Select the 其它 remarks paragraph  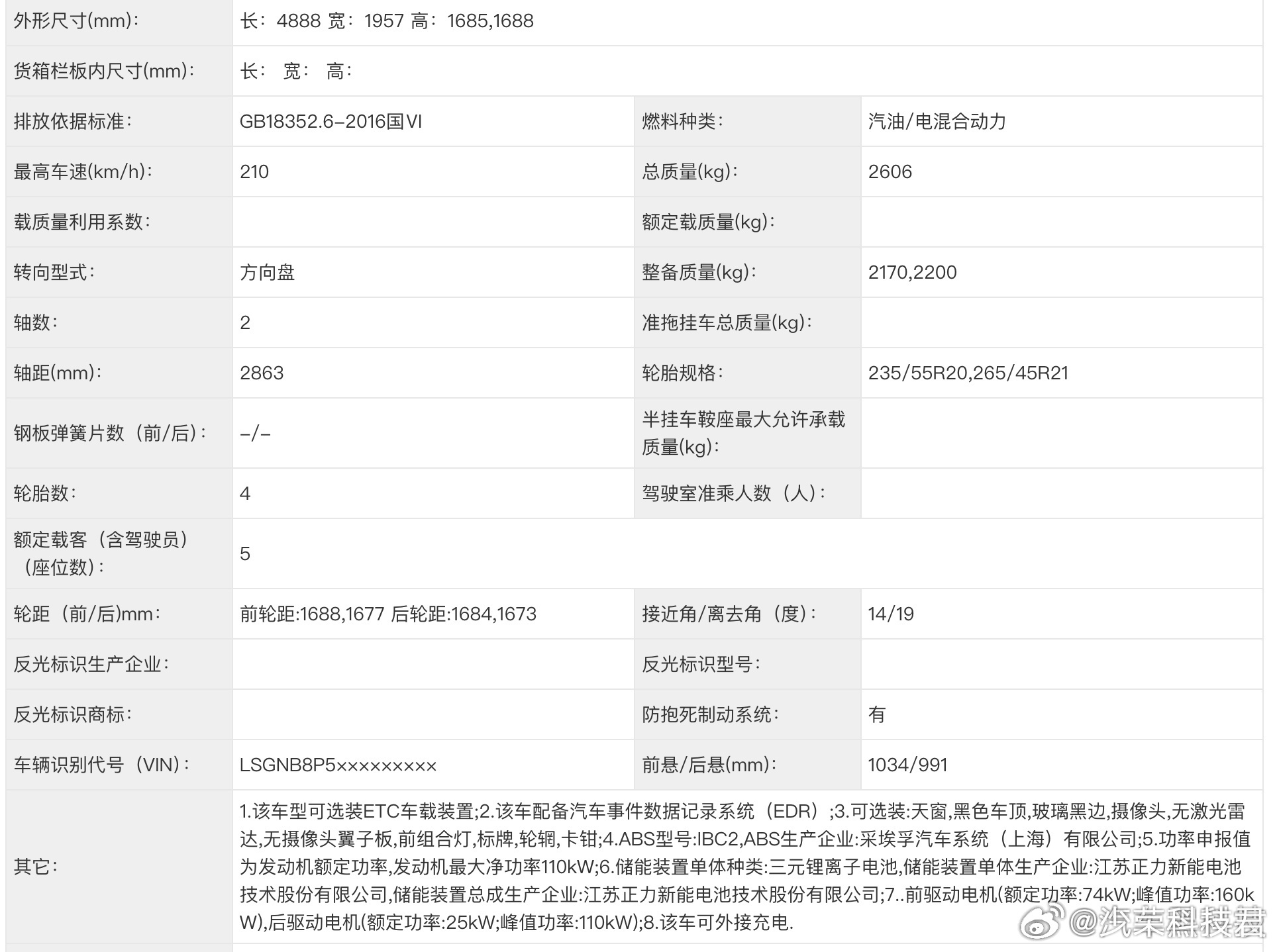click(747, 867)
